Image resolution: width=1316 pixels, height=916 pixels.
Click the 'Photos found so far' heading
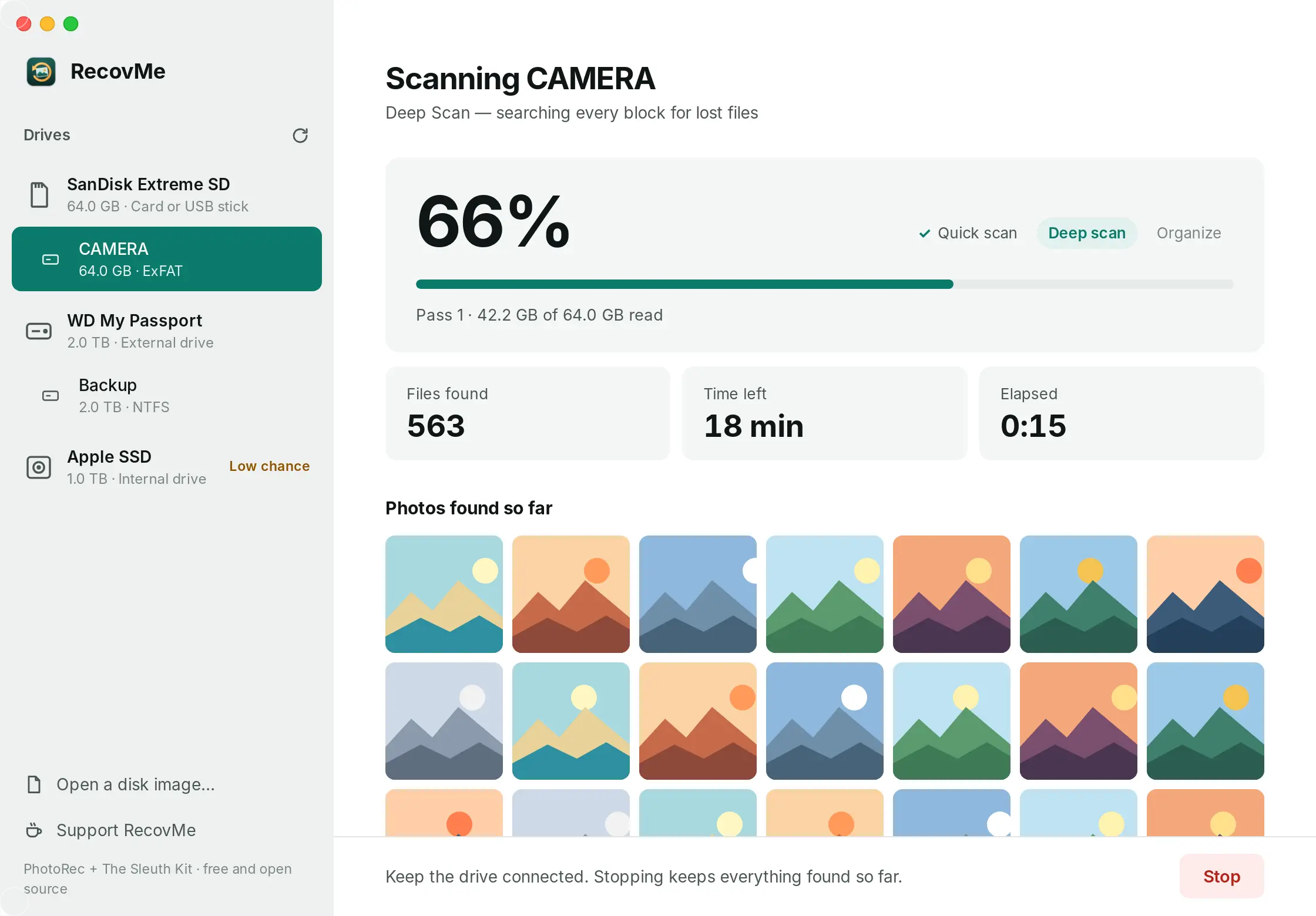tap(469, 508)
